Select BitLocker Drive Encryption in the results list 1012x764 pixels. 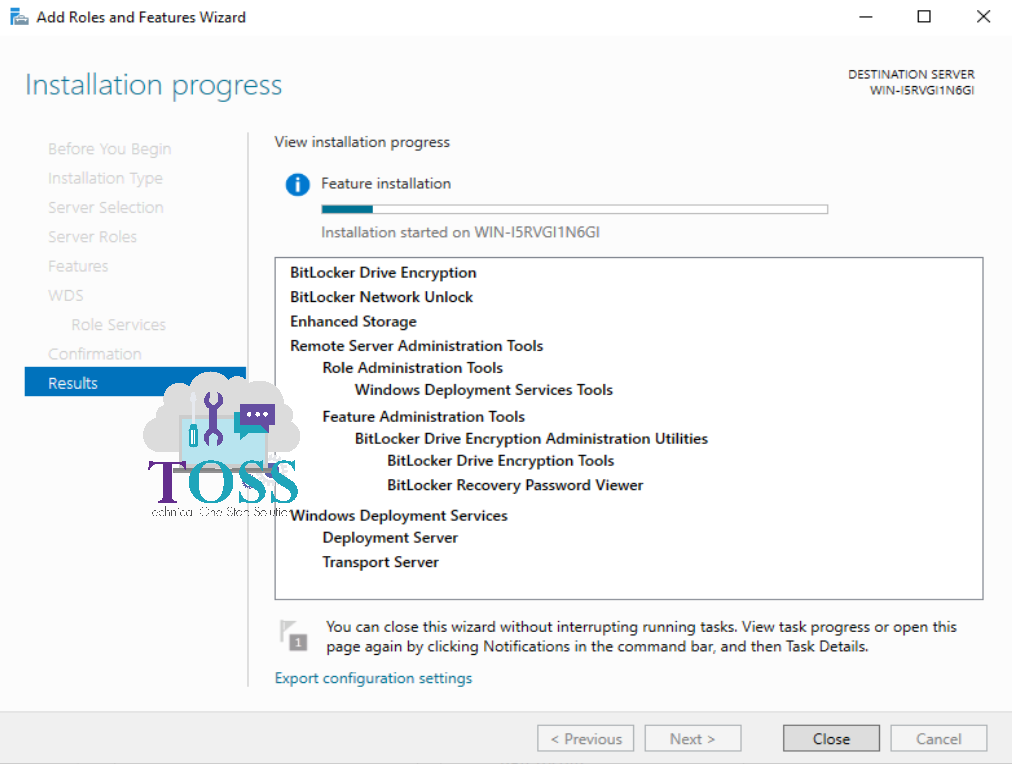[x=382, y=272]
